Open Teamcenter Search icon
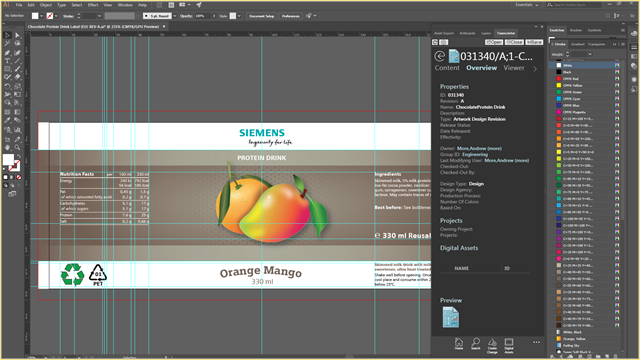The image size is (640, 360). click(x=476, y=345)
